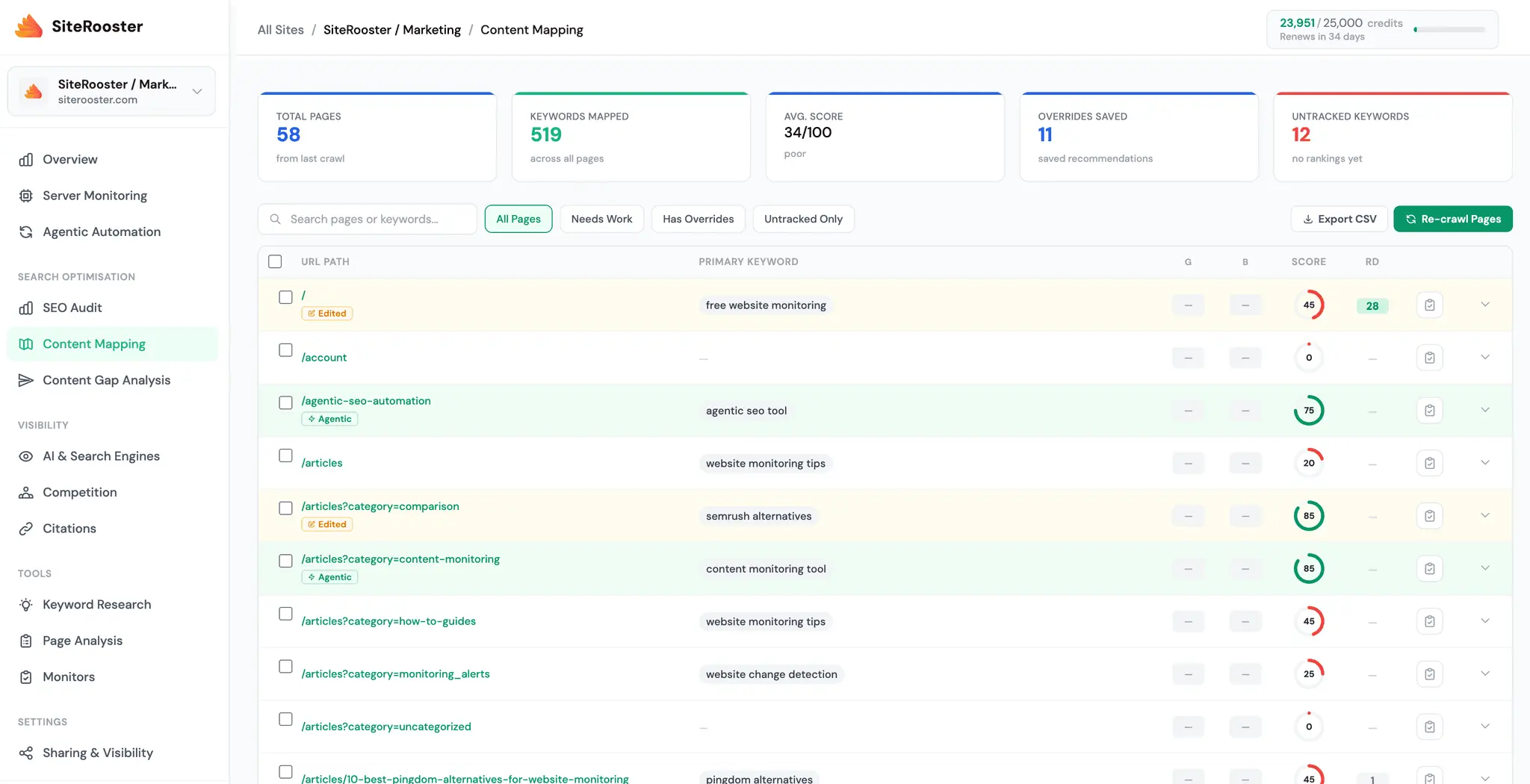Expand the /account row chevron
Viewport: 1530px width, 784px height.
tap(1485, 357)
